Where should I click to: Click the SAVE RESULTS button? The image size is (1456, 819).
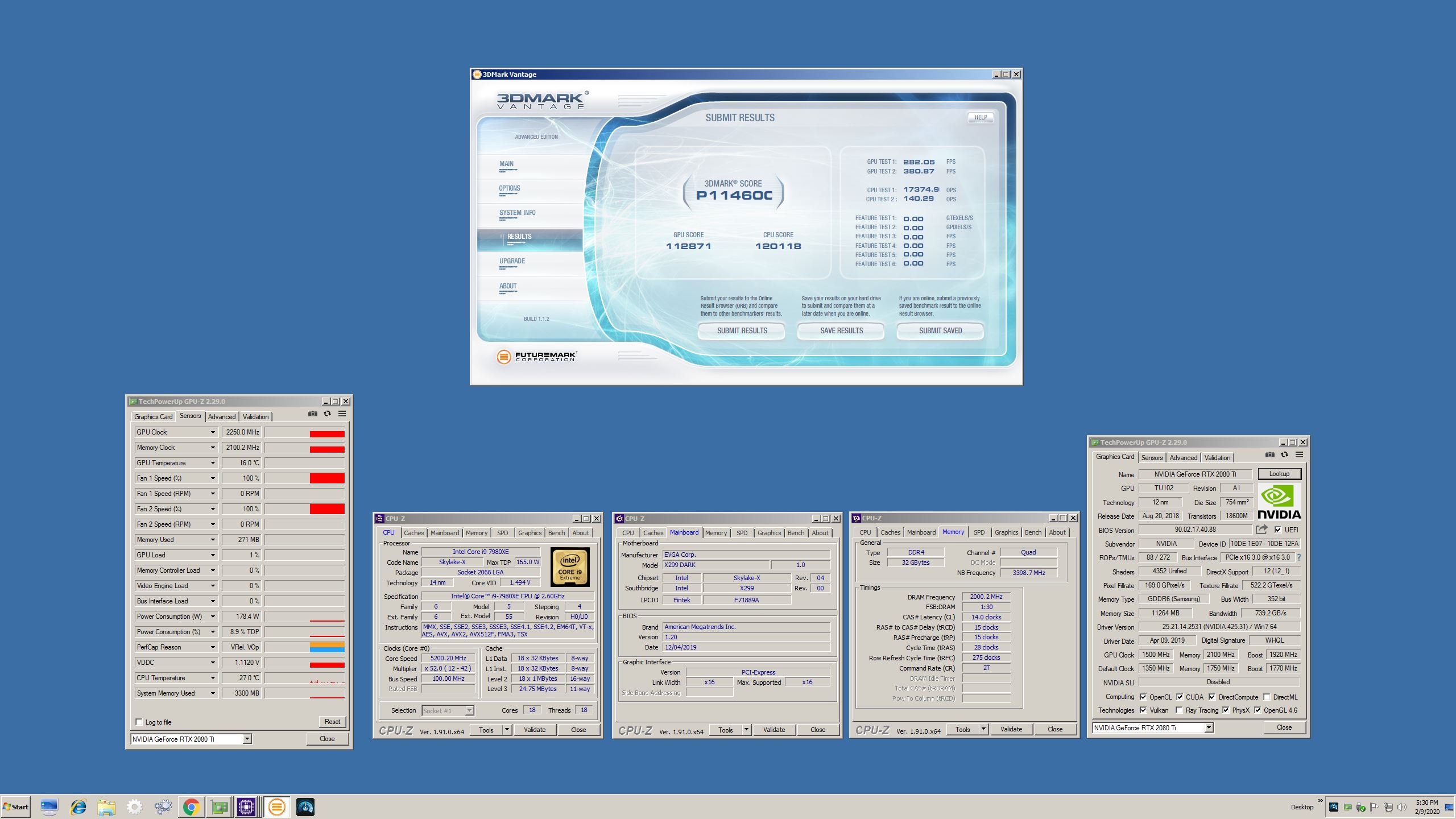tap(841, 330)
